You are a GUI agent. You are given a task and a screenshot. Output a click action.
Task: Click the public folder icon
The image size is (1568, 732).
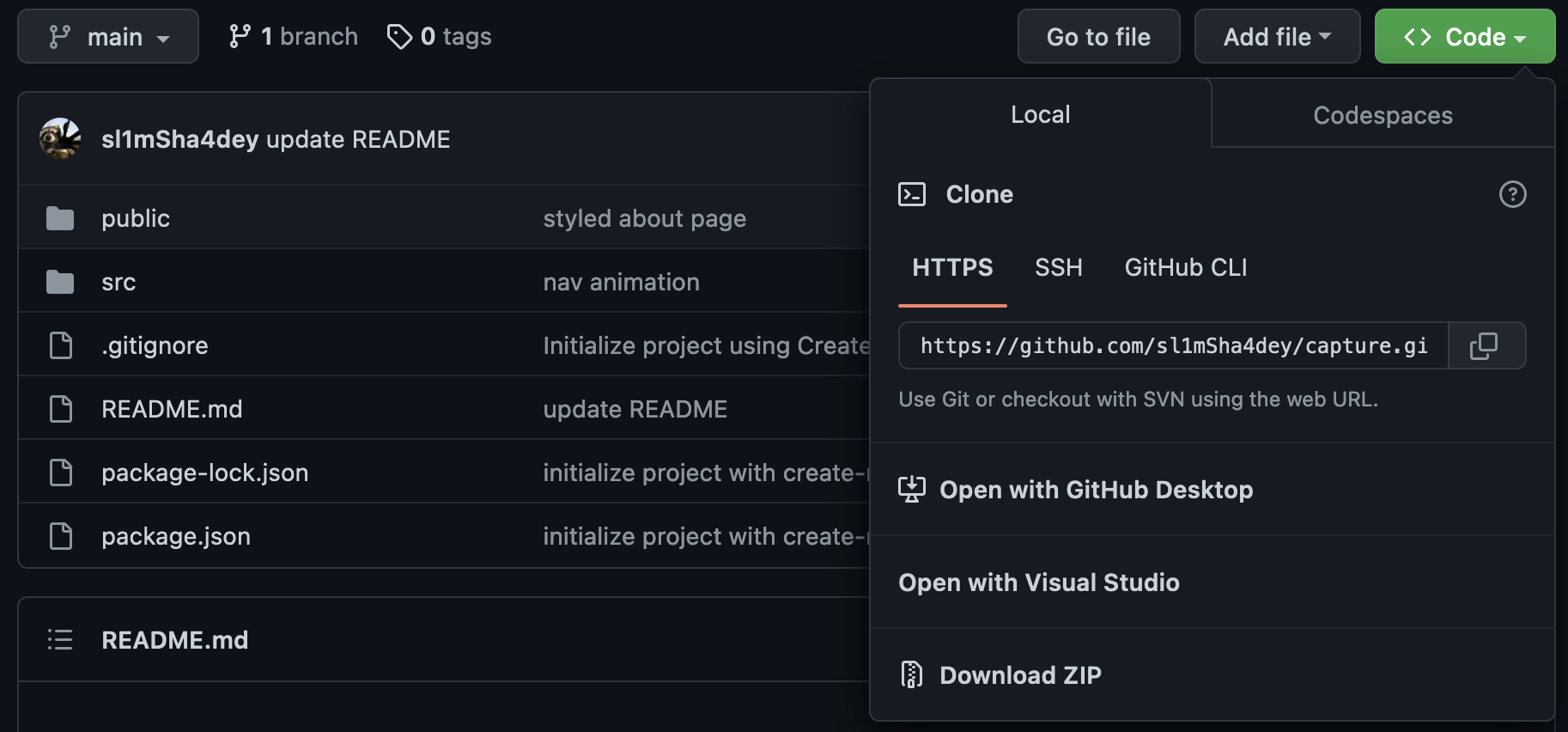tap(60, 218)
